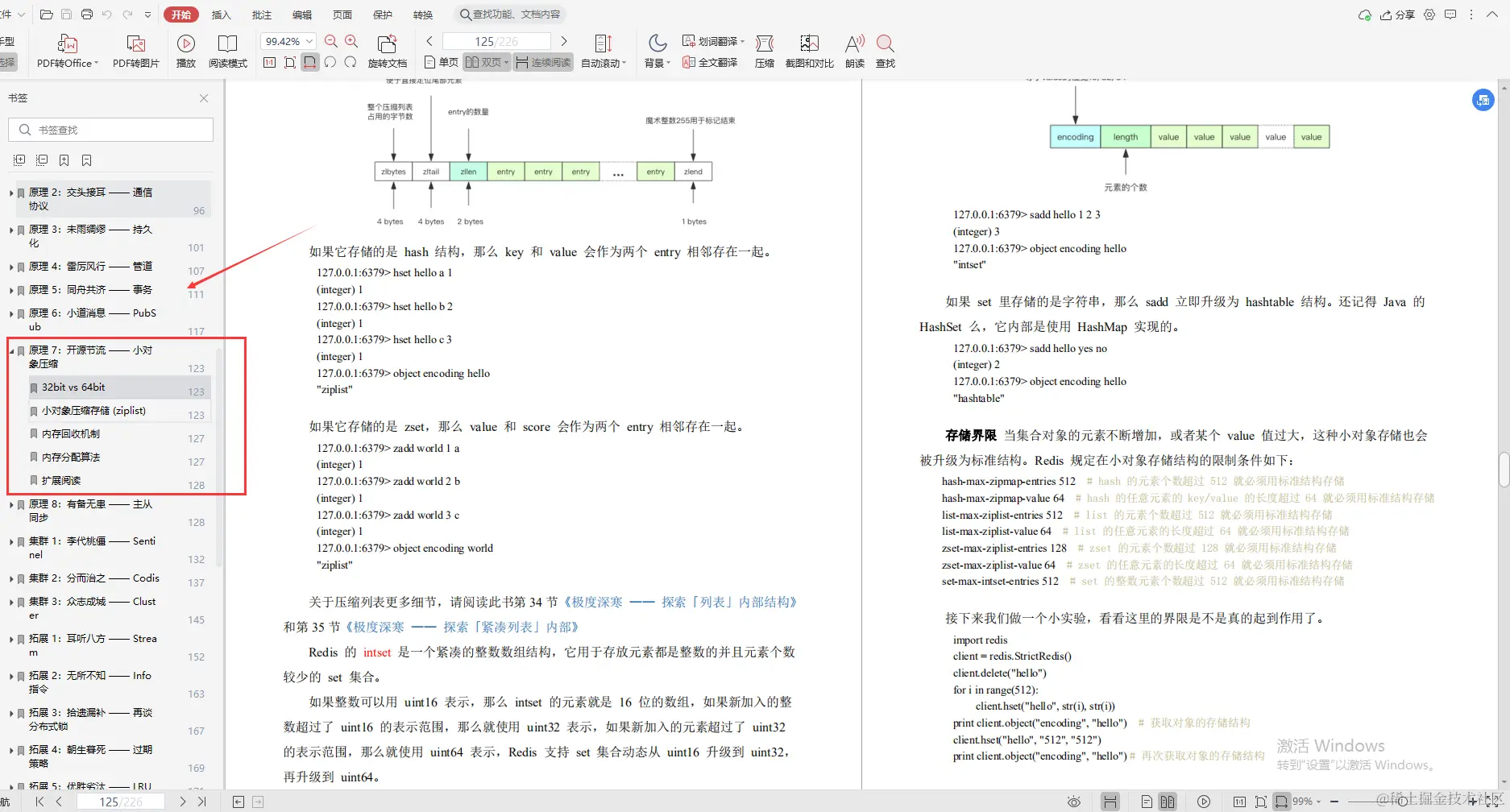This screenshot has height=812, width=1510.
Task: Open the 压缩 compression tool
Action: pyautogui.click(x=764, y=51)
